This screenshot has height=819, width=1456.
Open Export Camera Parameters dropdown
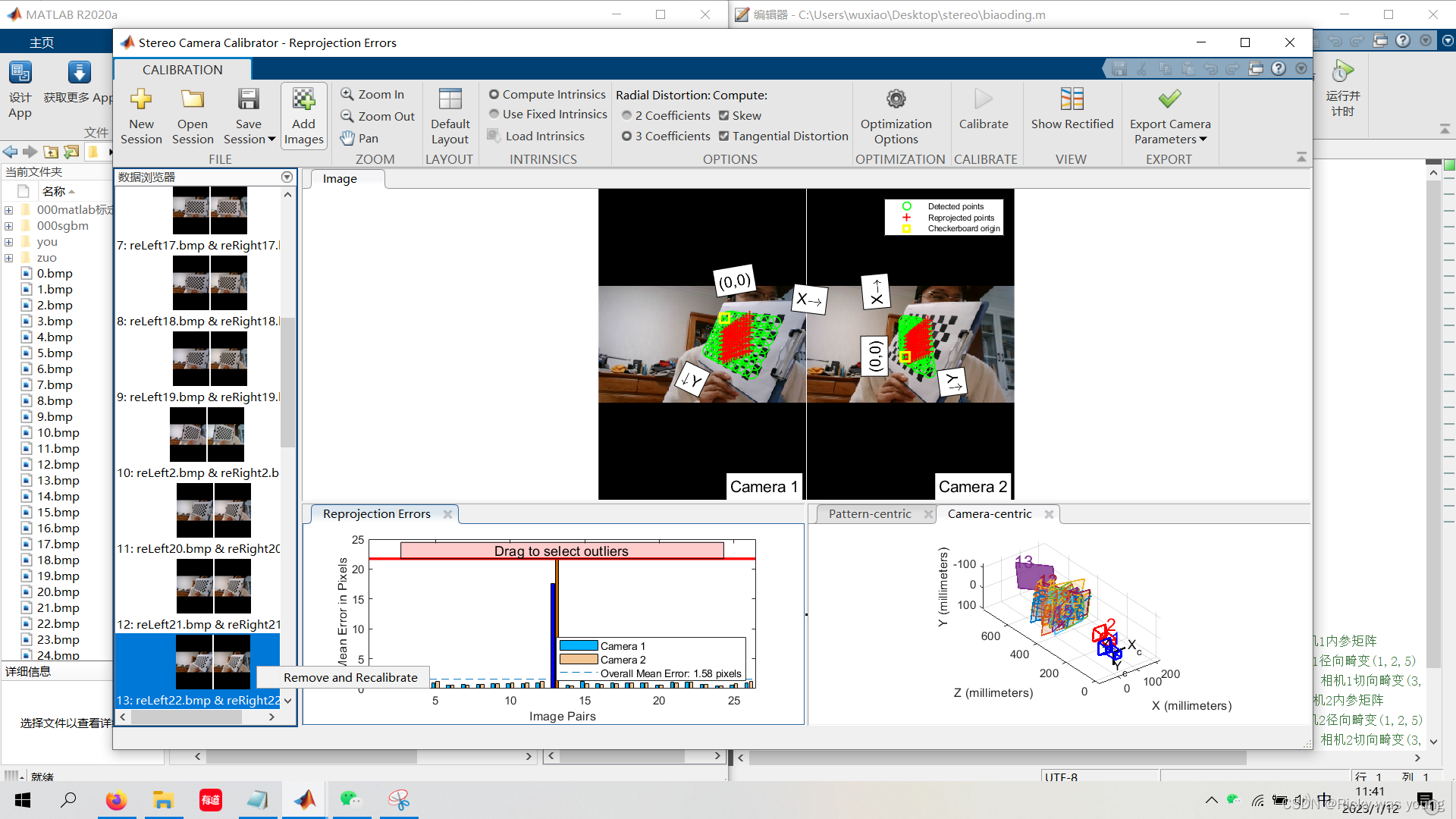click(x=1203, y=140)
